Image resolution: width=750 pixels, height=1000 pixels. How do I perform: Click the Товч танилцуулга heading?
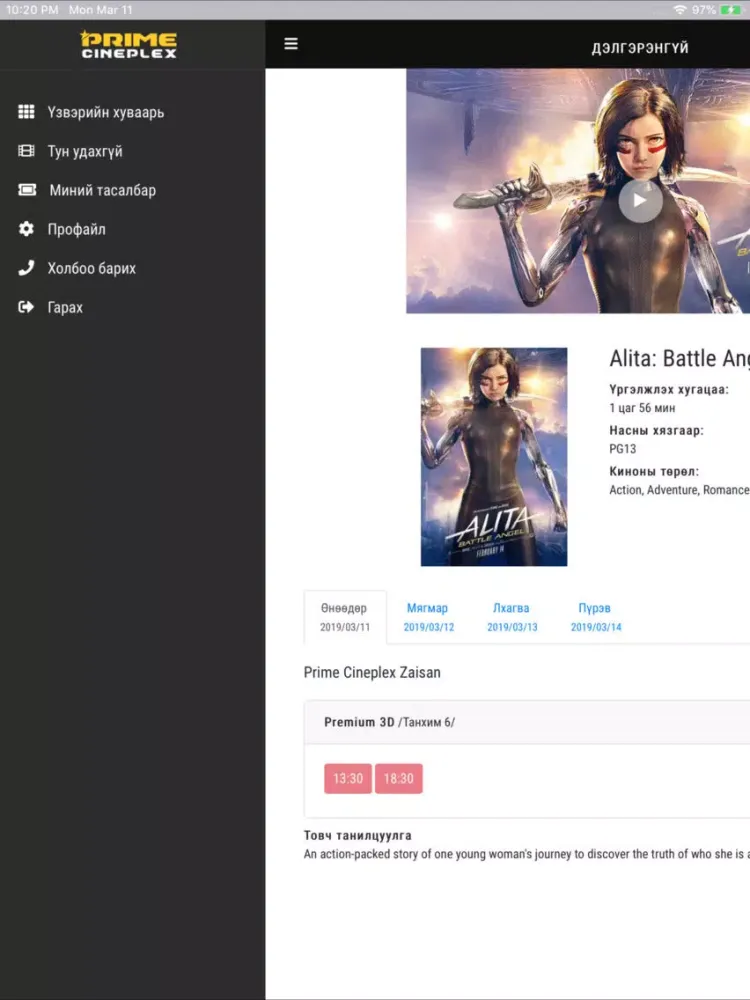click(357, 835)
